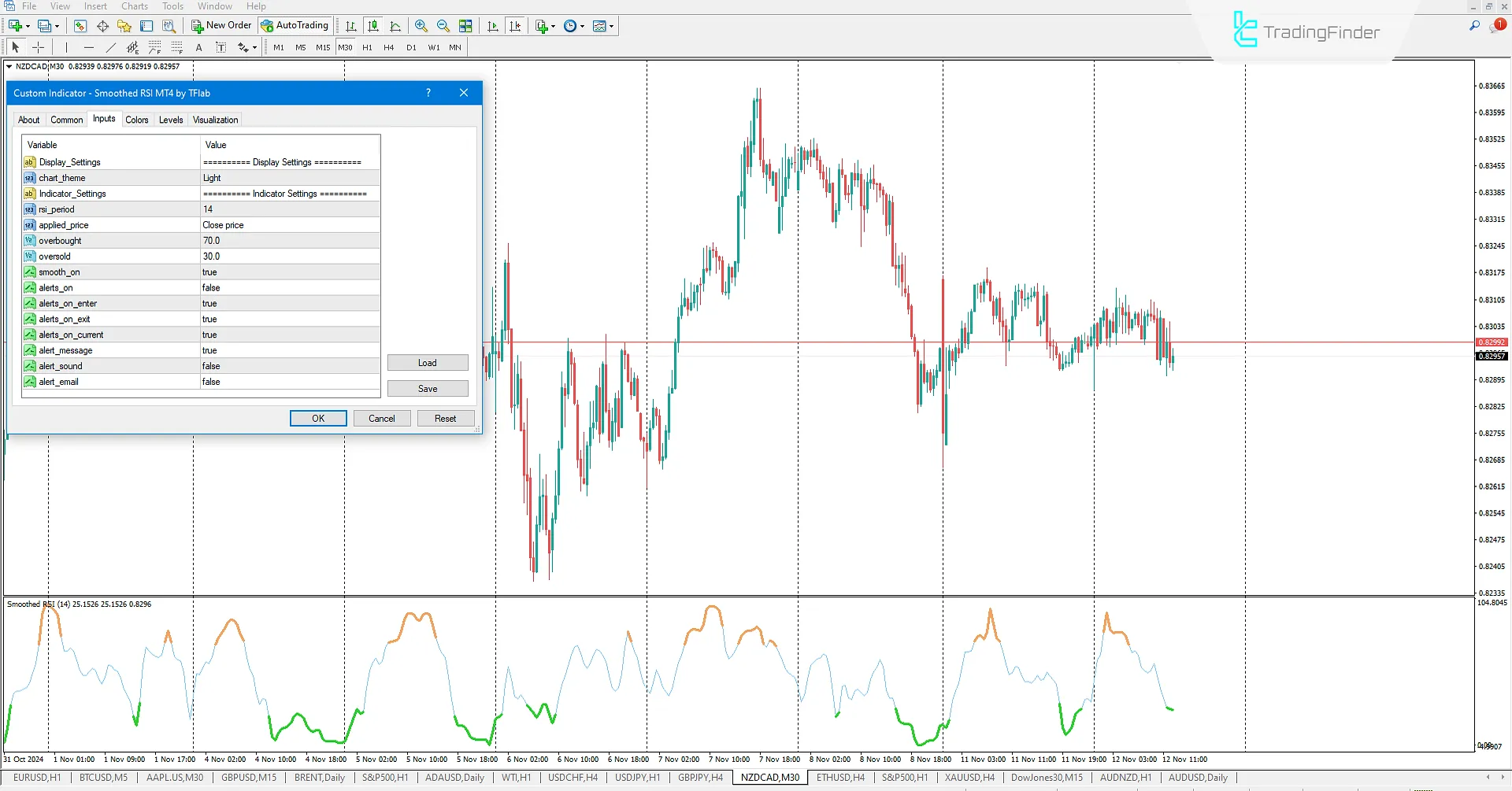
Task: Switch chart to candlestick display
Action: pyautogui.click(x=372, y=25)
